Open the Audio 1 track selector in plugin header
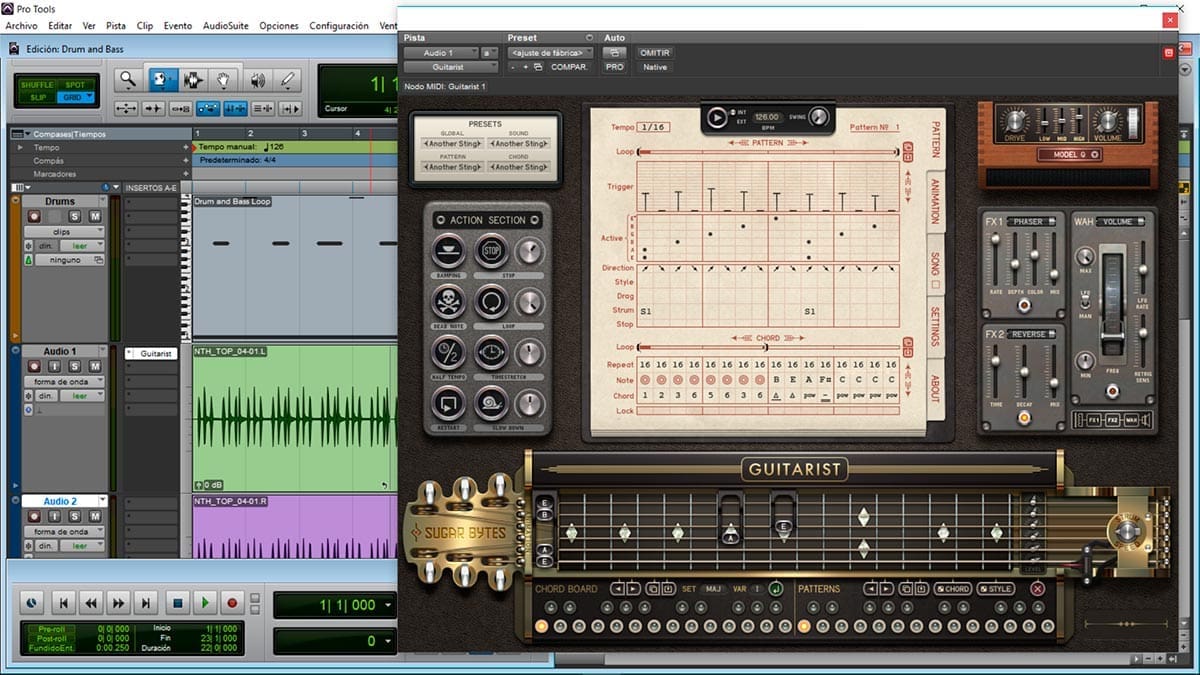This screenshot has width=1200, height=675. tap(441, 53)
